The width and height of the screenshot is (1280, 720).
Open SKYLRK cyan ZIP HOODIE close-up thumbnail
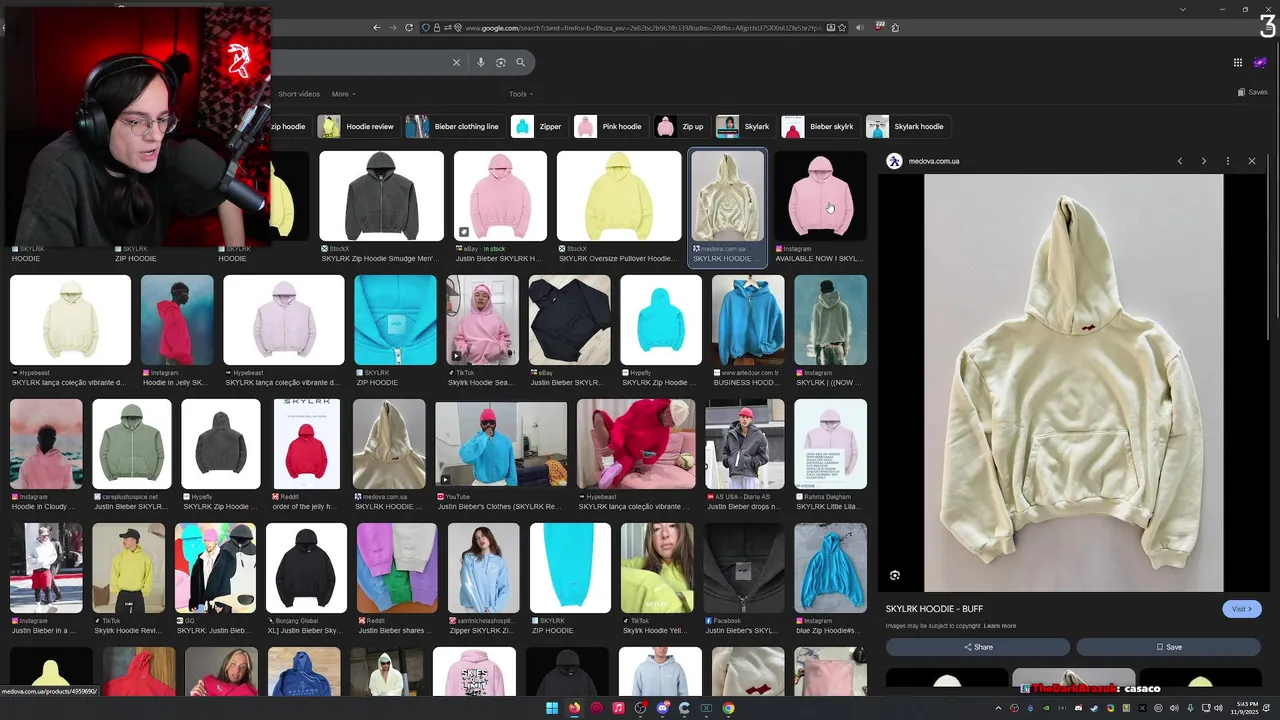(x=395, y=320)
